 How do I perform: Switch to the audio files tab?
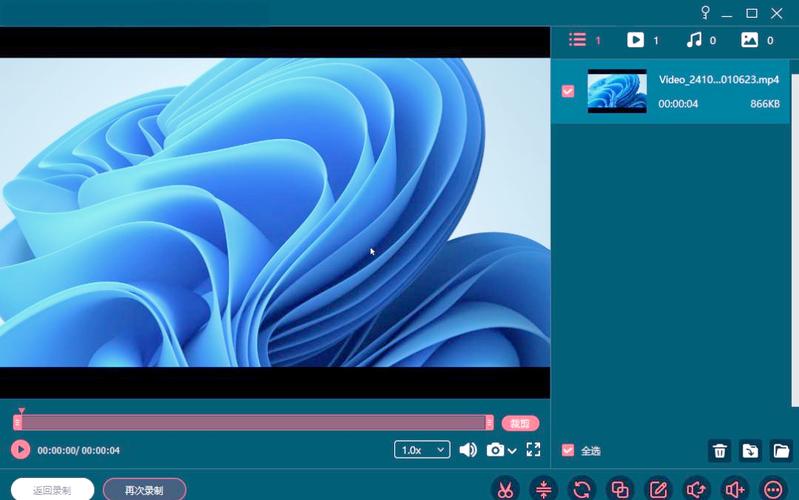pyautogui.click(x=701, y=40)
